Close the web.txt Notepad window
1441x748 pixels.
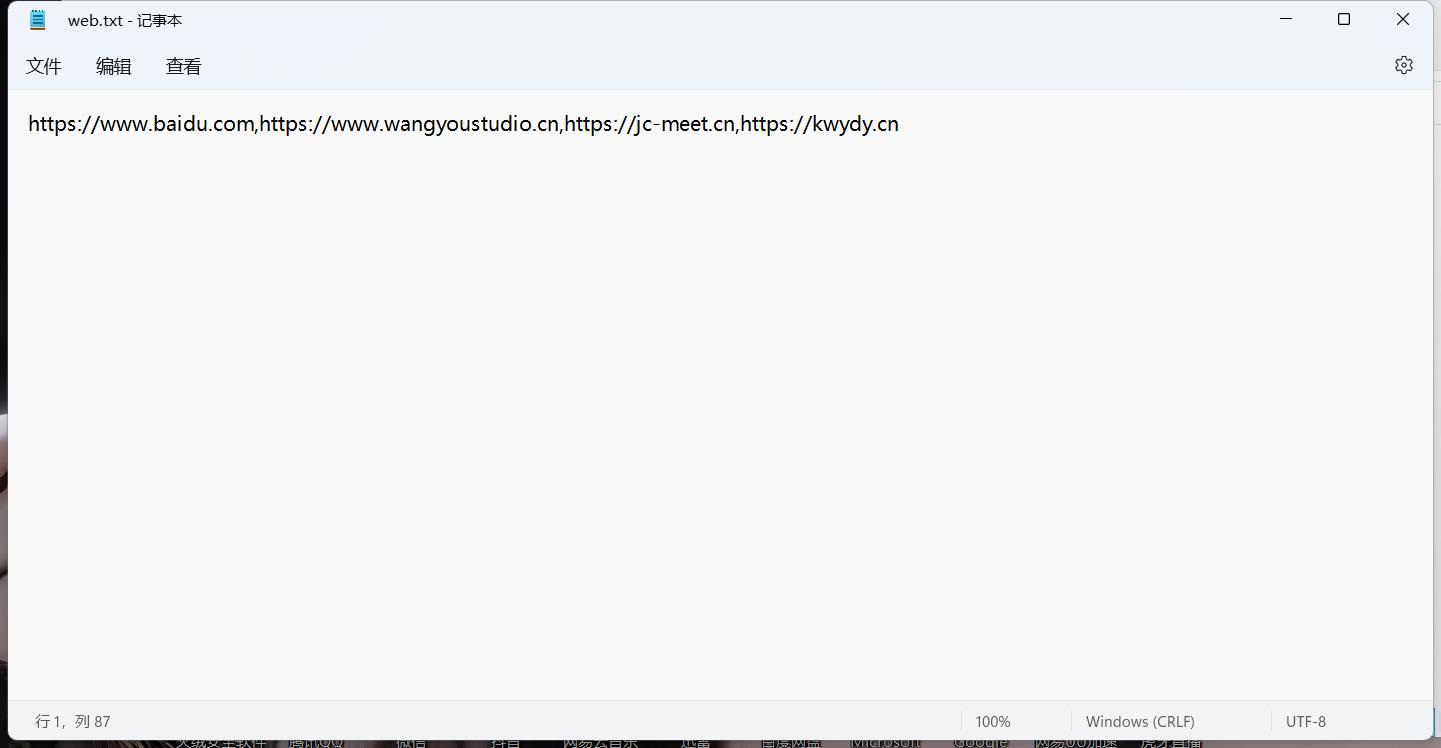[1402, 19]
